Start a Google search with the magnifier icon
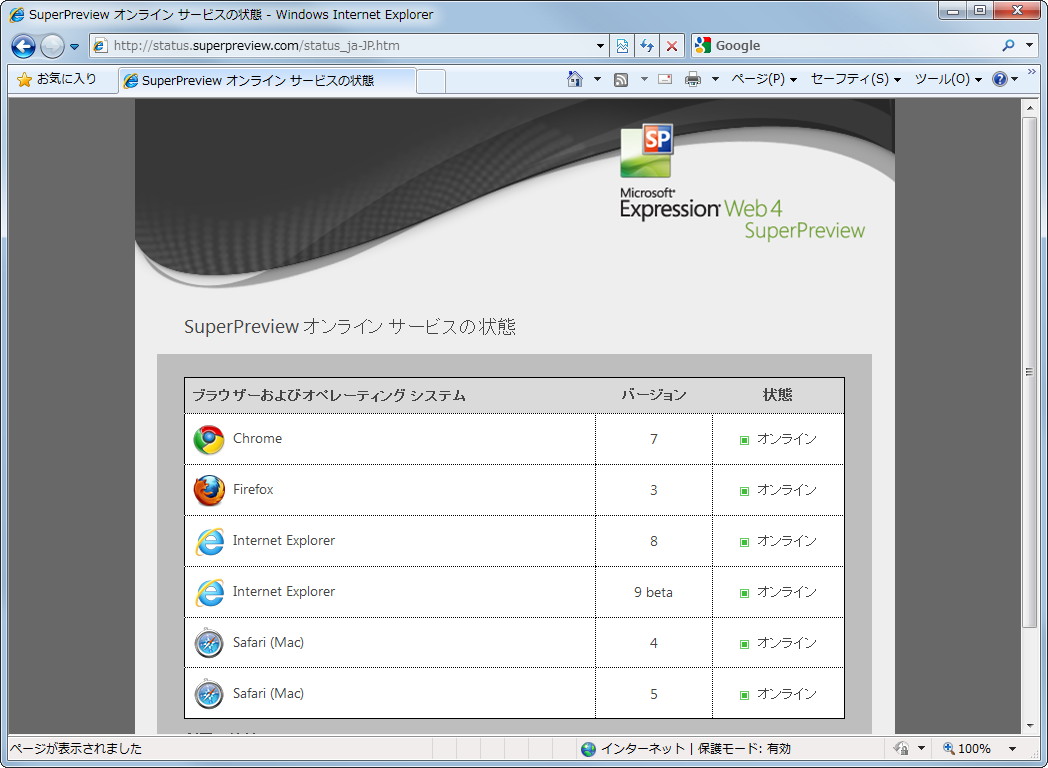Image resolution: width=1048 pixels, height=768 pixels. tap(1006, 45)
